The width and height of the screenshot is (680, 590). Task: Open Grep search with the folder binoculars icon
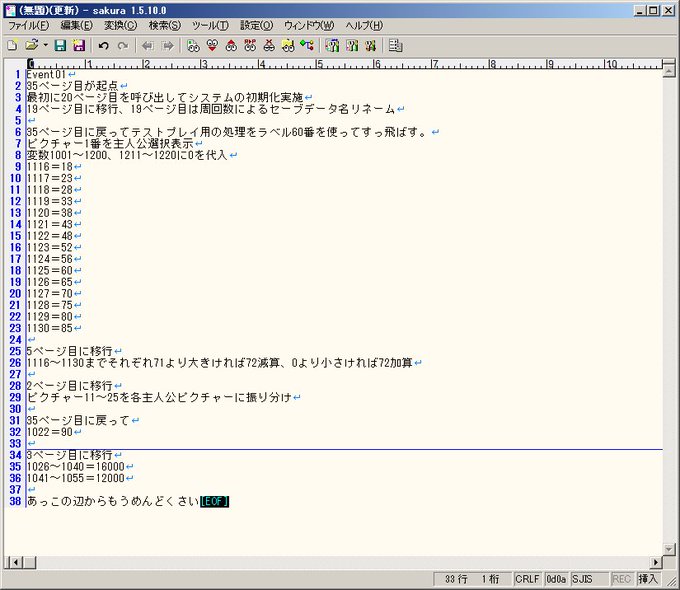pos(288,45)
